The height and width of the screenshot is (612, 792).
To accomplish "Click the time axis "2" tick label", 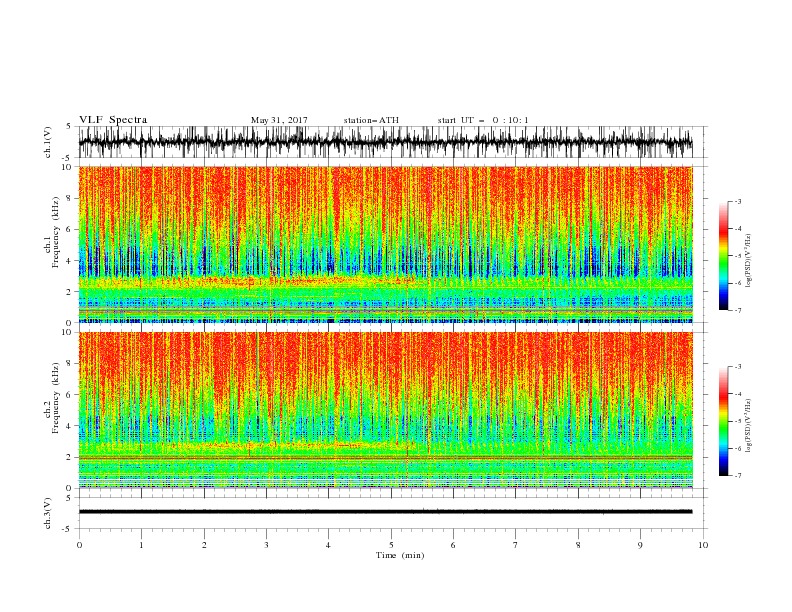I will (x=204, y=545).
